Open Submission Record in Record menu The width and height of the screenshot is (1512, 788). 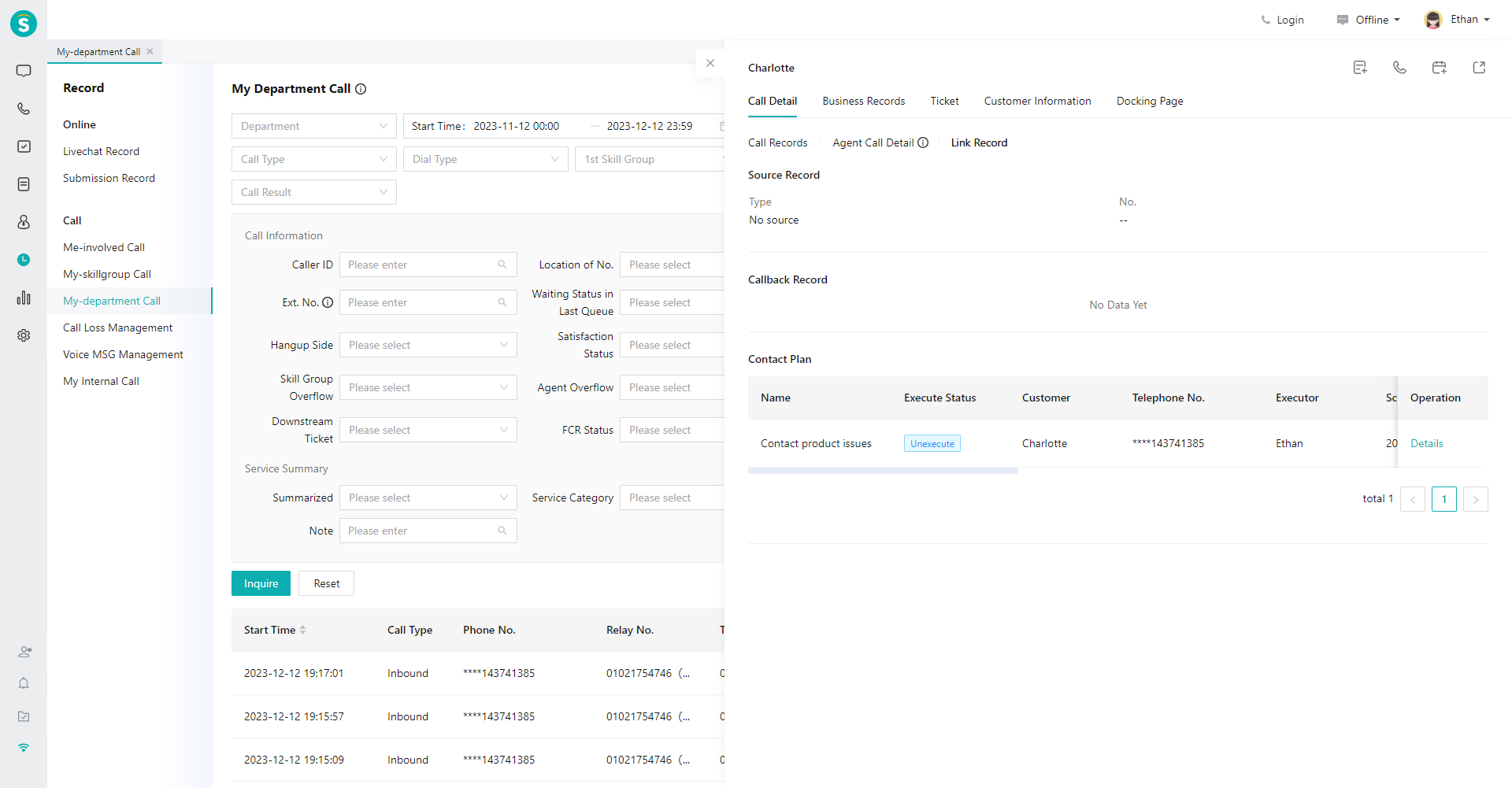109,178
